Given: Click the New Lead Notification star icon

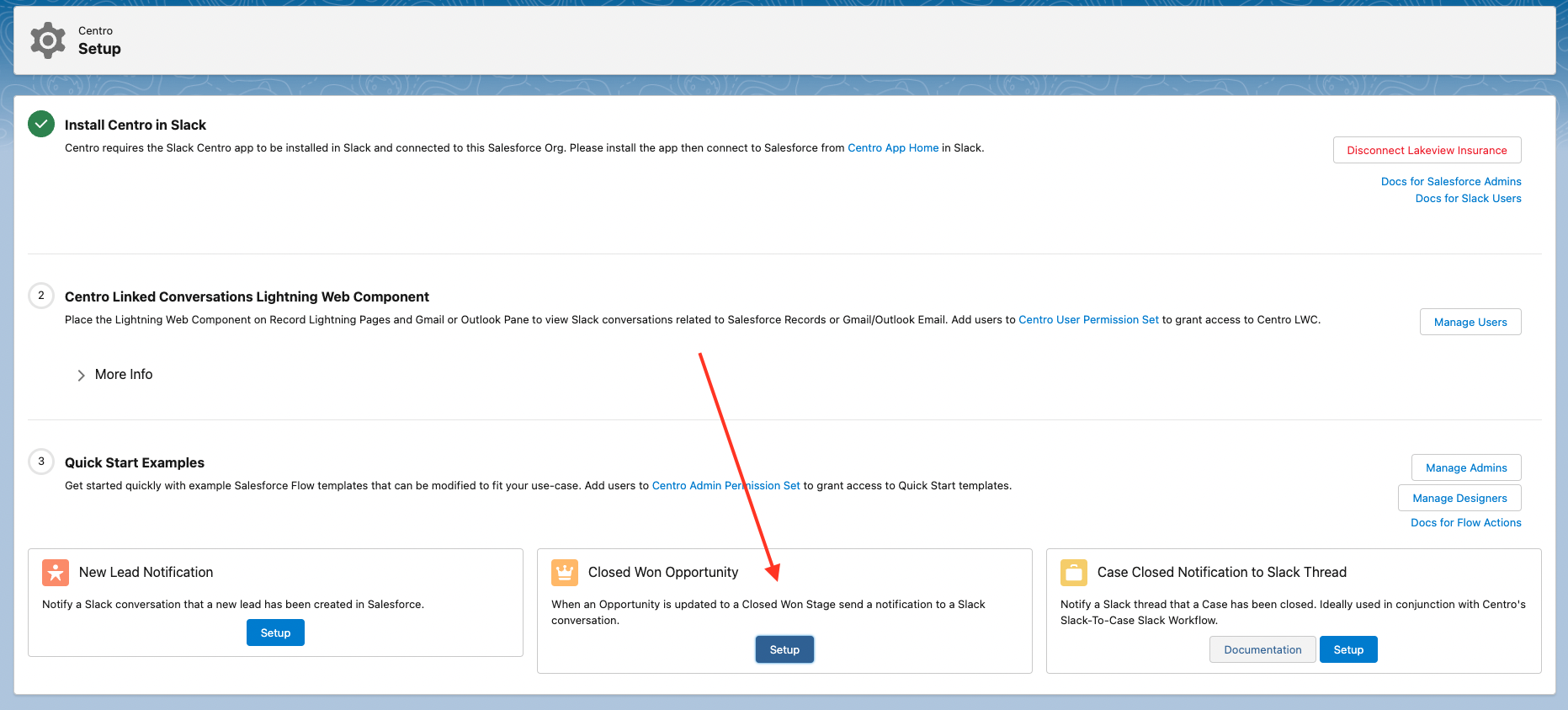Looking at the screenshot, I should pos(56,573).
